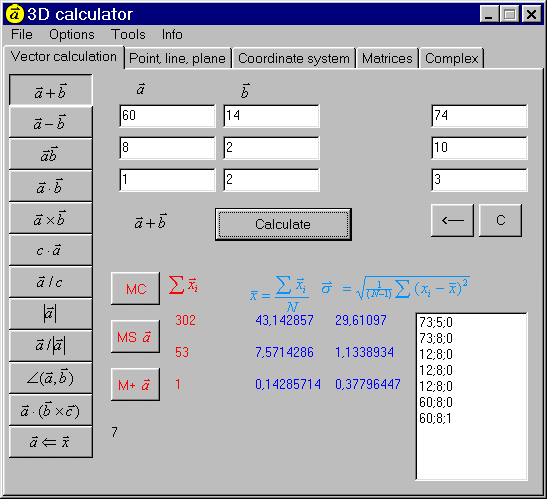
Task: Click the sum value 302
Action: 185,320
